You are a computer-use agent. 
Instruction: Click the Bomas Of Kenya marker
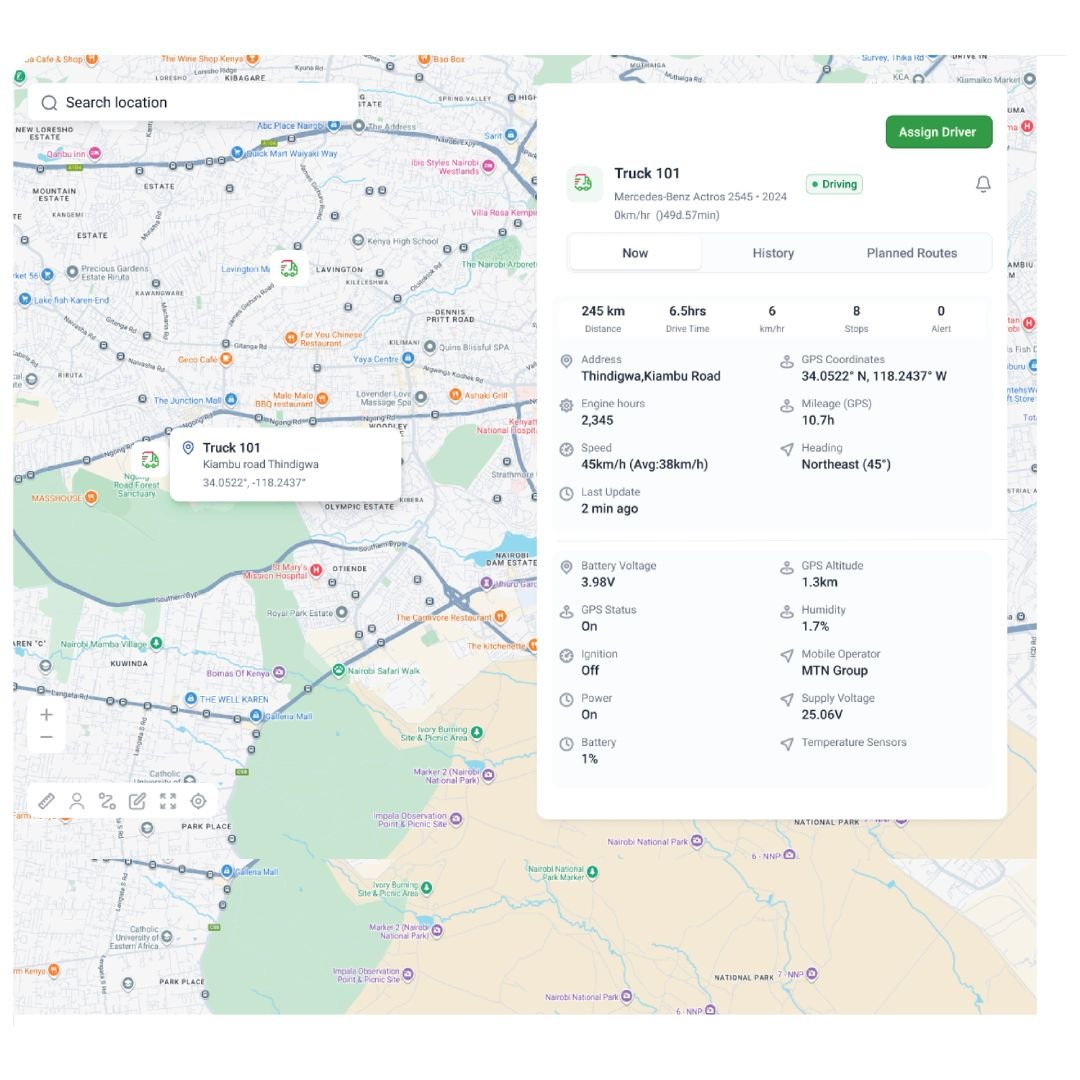[x=279, y=672]
